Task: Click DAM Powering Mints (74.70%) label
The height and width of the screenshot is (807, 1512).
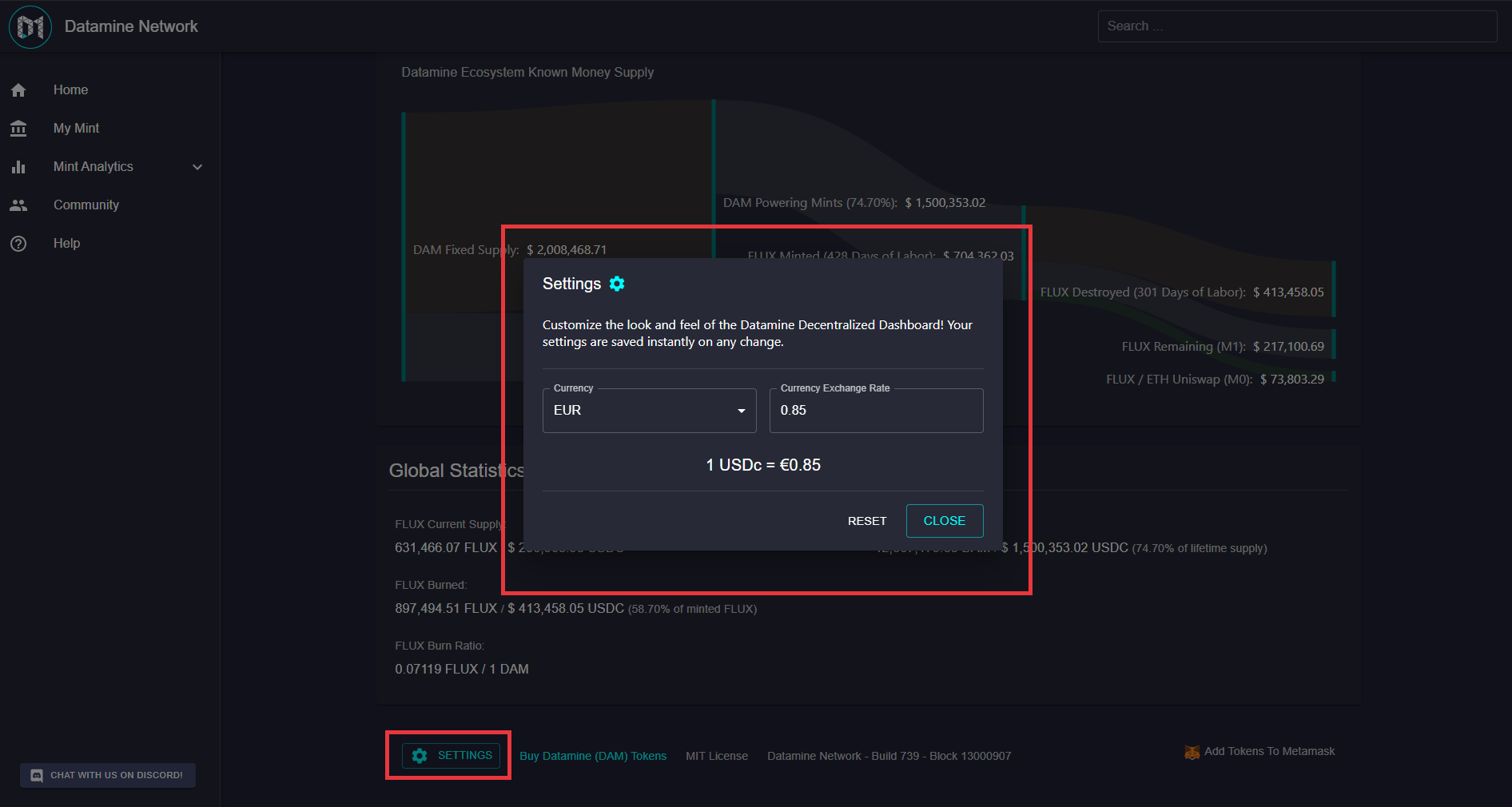Action: (x=810, y=203)
